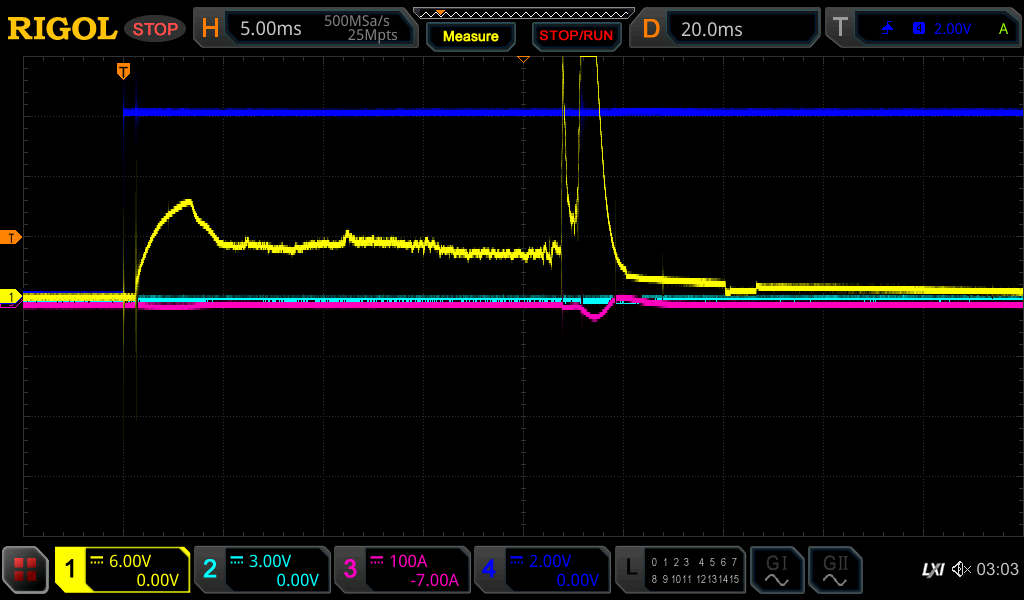Open the function navigation menu icon
Image resolution: width=1024 pixels, height=600 pixels.
point(25,570)
